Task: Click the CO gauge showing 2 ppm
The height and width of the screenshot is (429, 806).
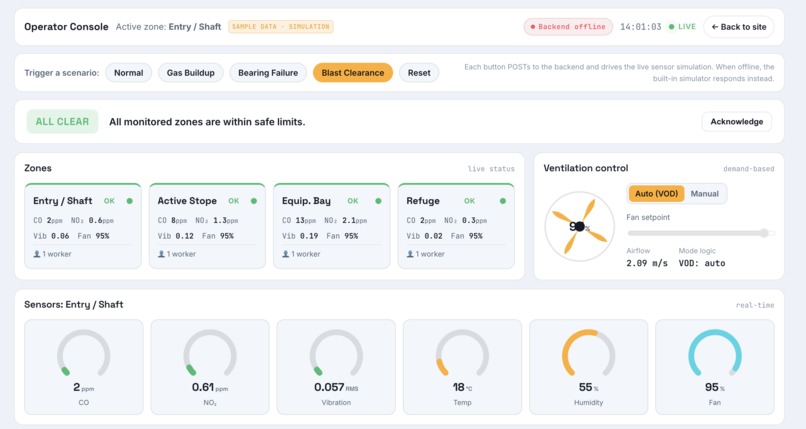Action: [83, 367]
